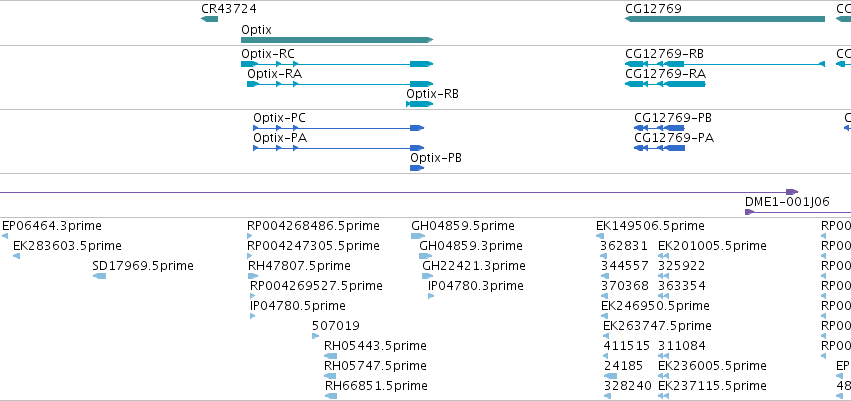The width and height of the screenshot is (851, 401).
Task: Select the Optix-RA transcript label
Action: (x=274, y=74)
